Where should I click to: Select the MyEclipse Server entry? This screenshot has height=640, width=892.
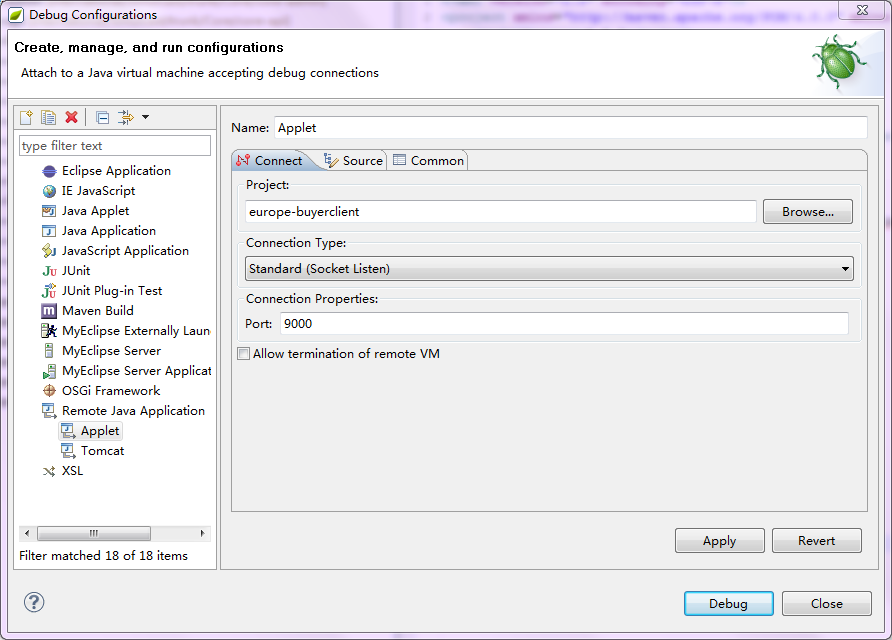point(111,350)
